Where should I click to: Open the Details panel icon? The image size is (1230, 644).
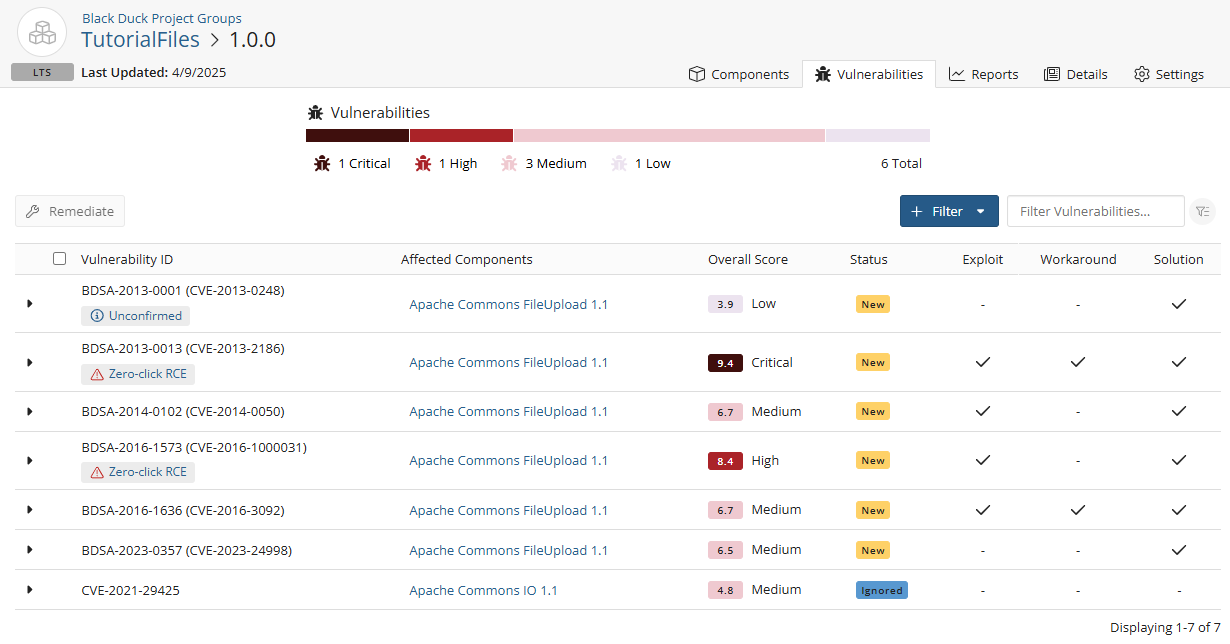[x=1053, y=73]
